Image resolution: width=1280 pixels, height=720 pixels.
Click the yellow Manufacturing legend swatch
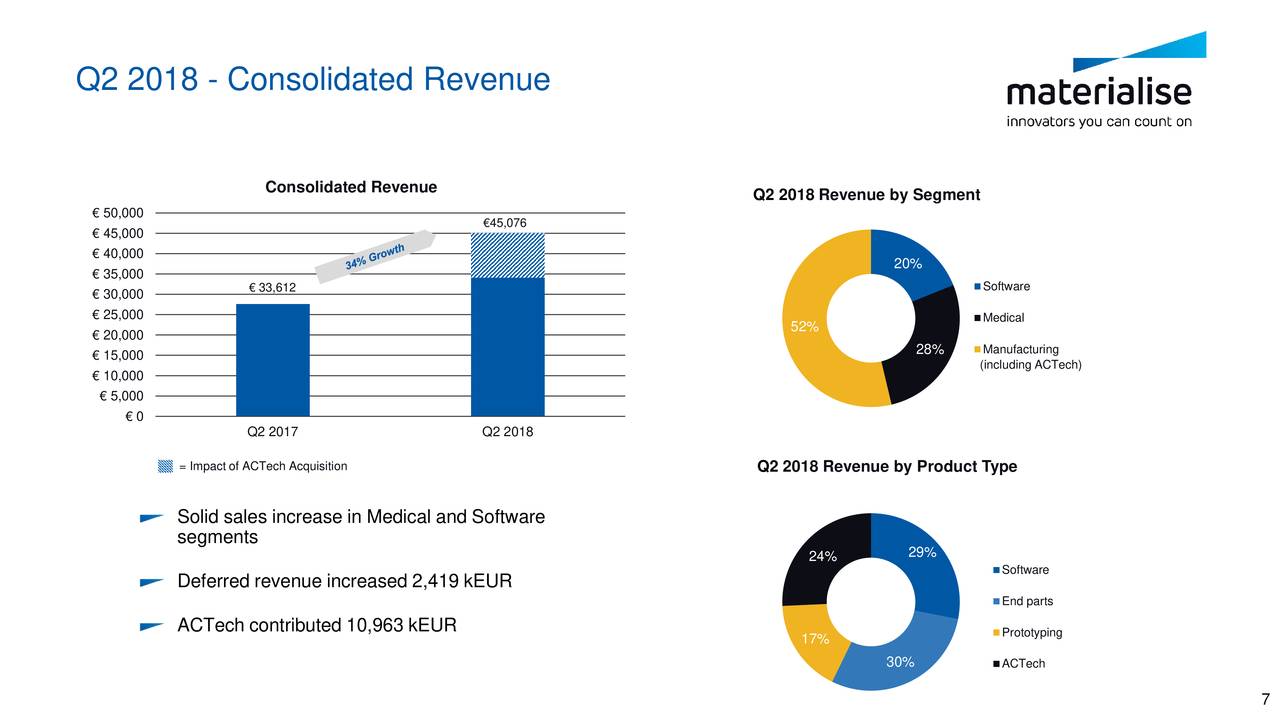coord(978,350)
